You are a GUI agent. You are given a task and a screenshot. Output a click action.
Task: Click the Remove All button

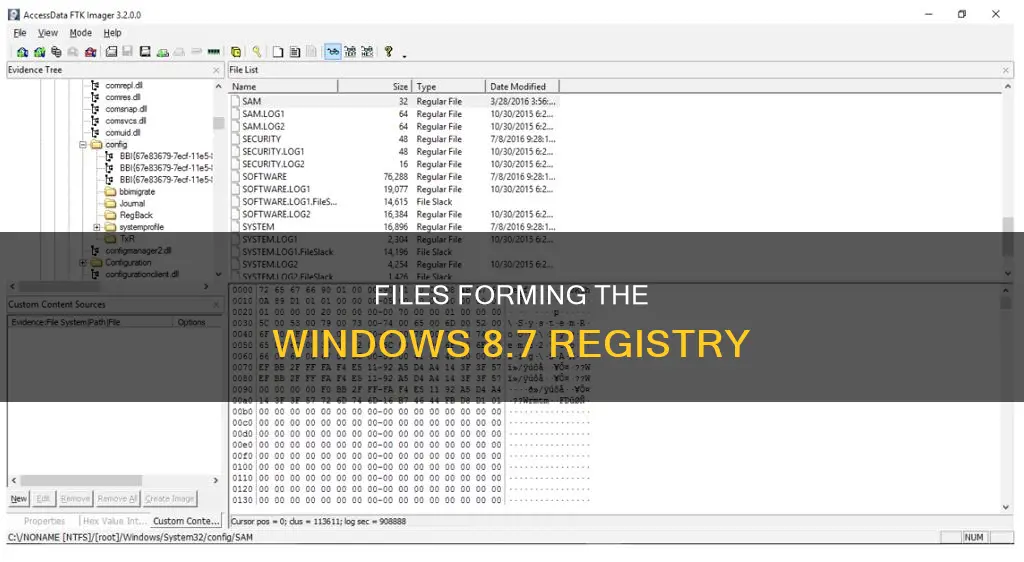pyautogui.click(x=118, y=499)
